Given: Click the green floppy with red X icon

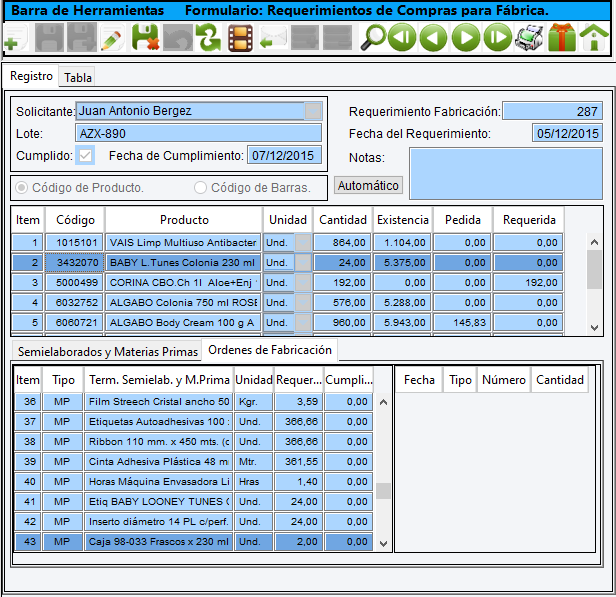Looking at the screenshot, I should click(x=145, y=38).
